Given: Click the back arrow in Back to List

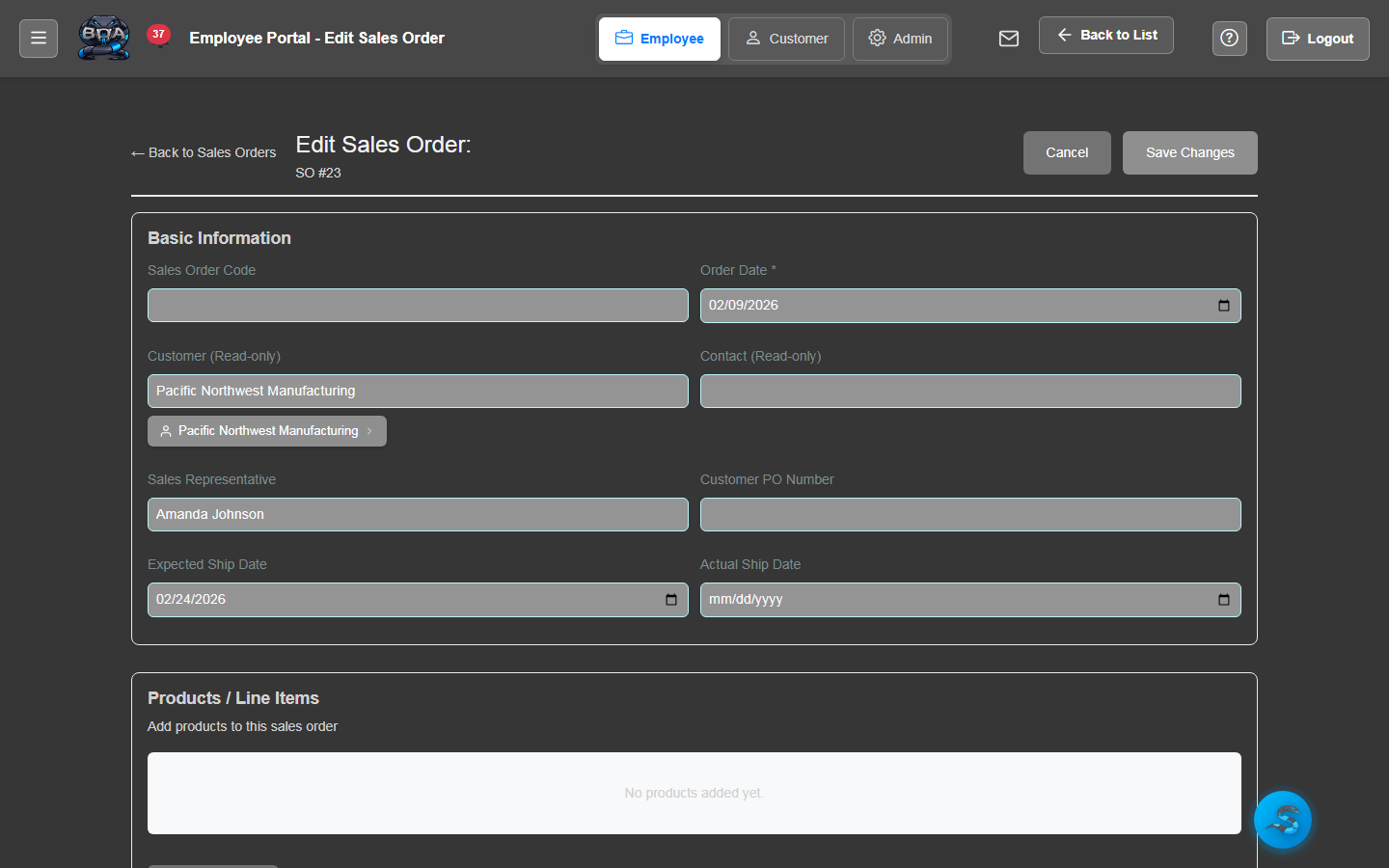Looking at the screenshot, I should [1063, 34].
